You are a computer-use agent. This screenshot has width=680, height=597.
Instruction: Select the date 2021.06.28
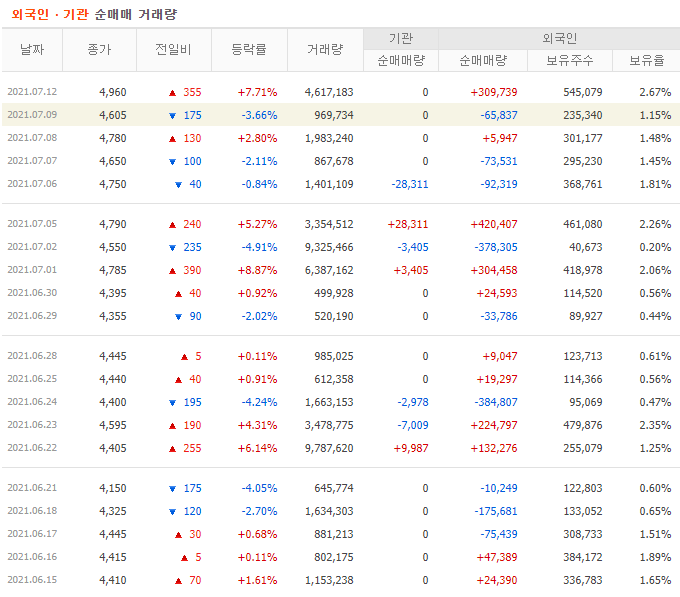pyautogui.click(x=32, y=356)
